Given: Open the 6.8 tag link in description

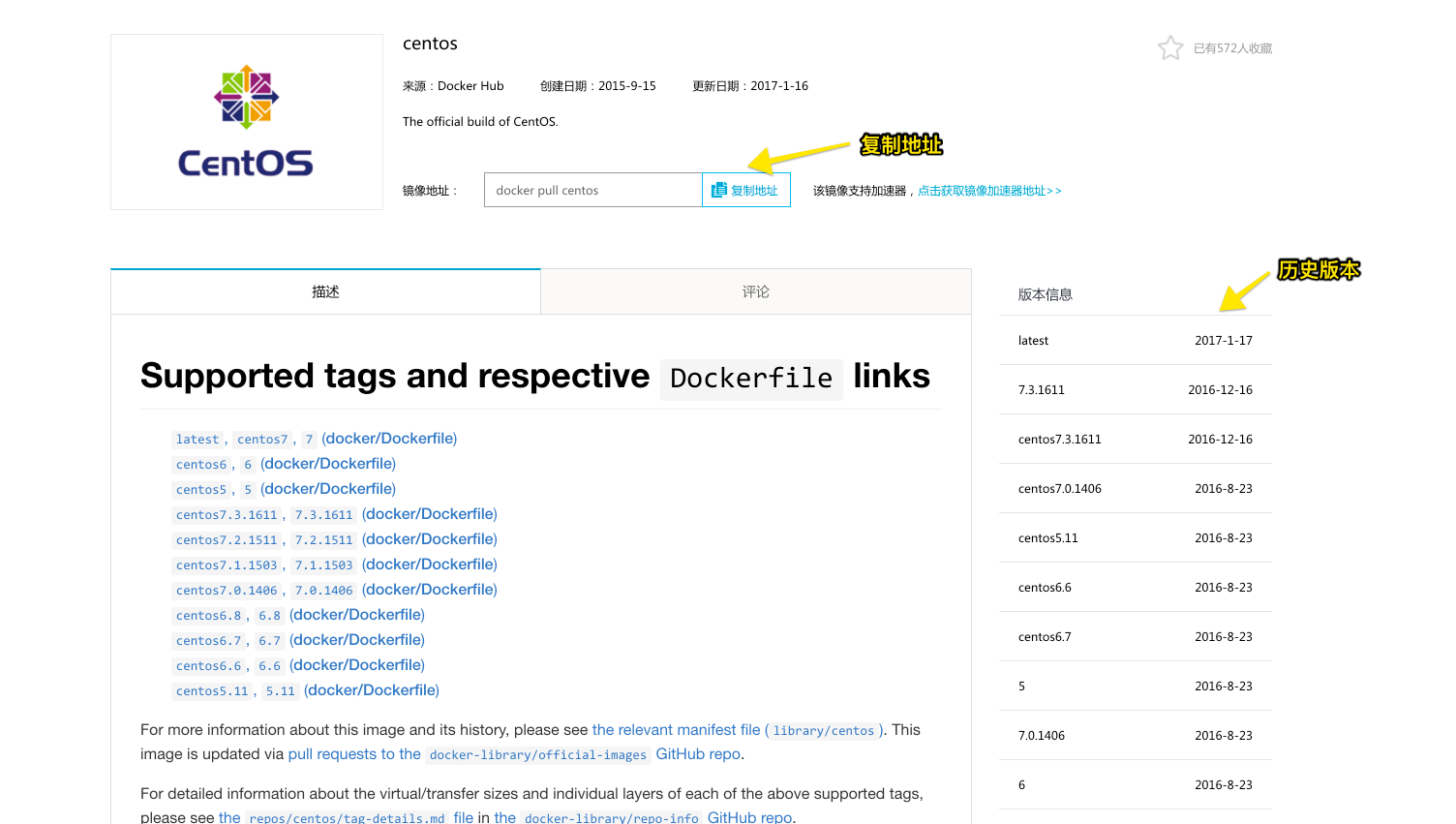Looking at the screenshot, I should coord(269,616).
